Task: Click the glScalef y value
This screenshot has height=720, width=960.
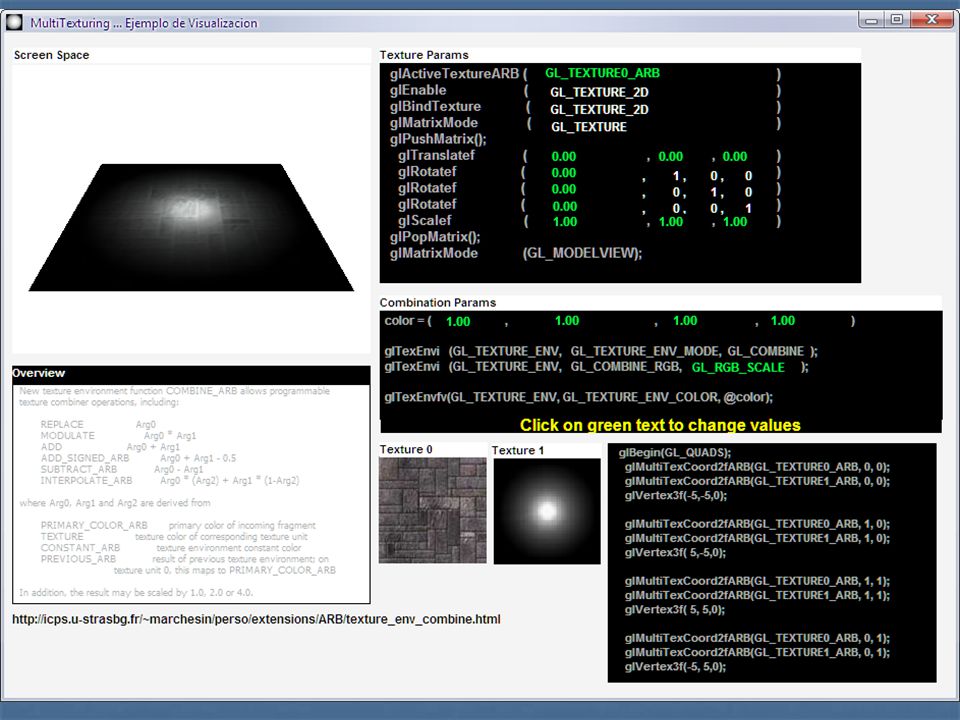Action: pyautogui.click(x=670, y=222)
